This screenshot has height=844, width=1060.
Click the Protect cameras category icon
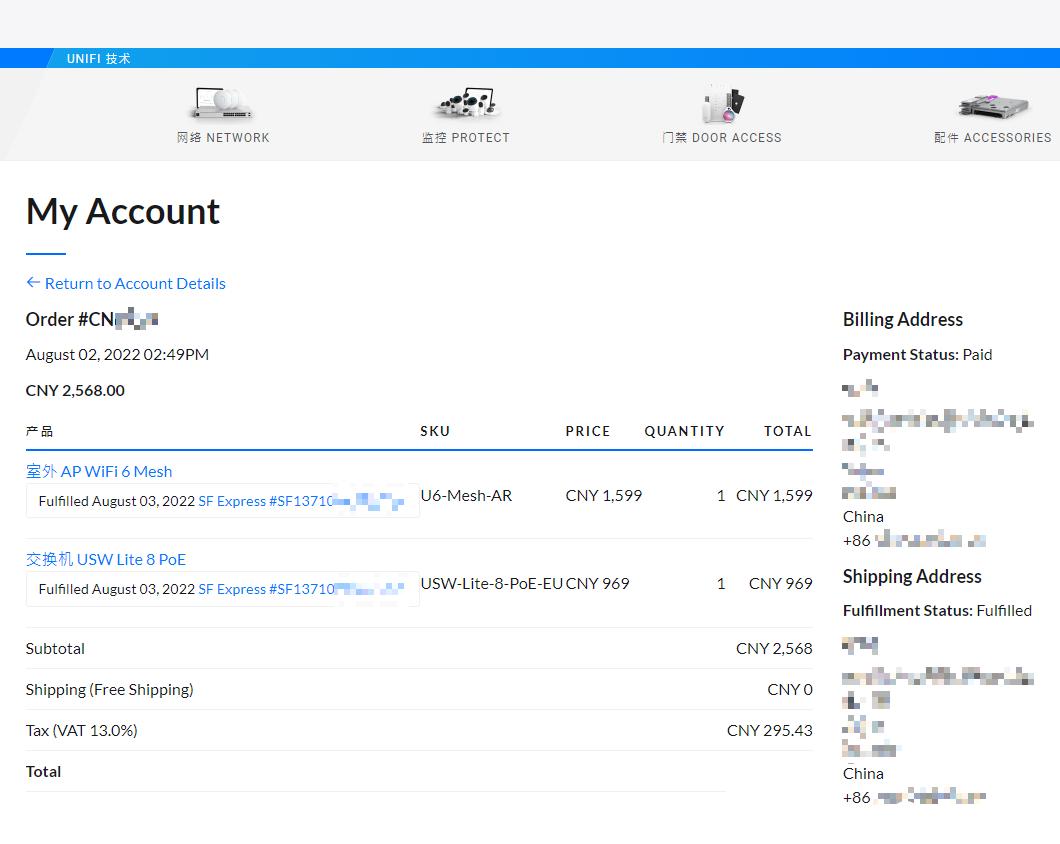465,104
